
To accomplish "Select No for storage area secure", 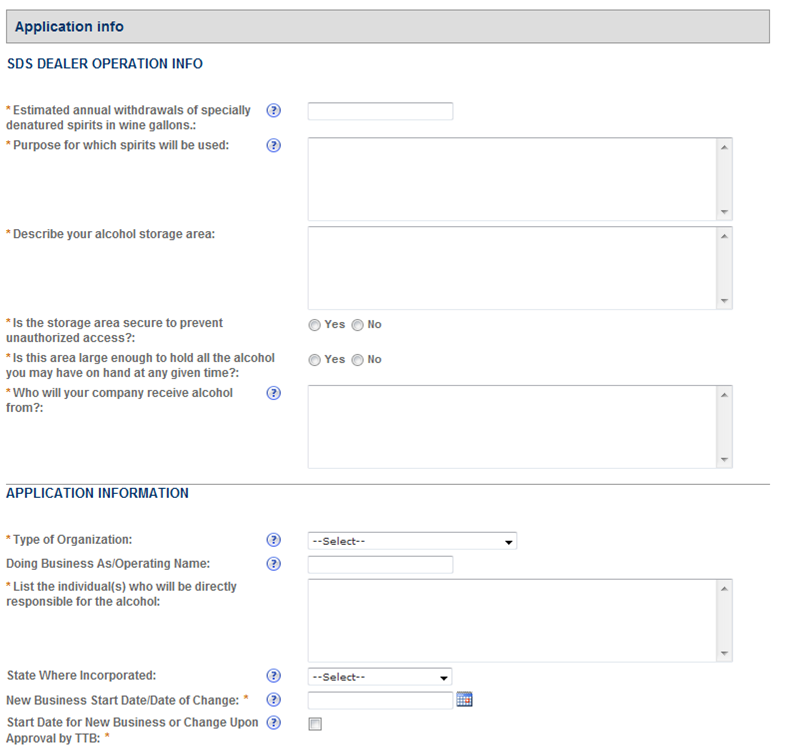I will [x=357, y=325].
